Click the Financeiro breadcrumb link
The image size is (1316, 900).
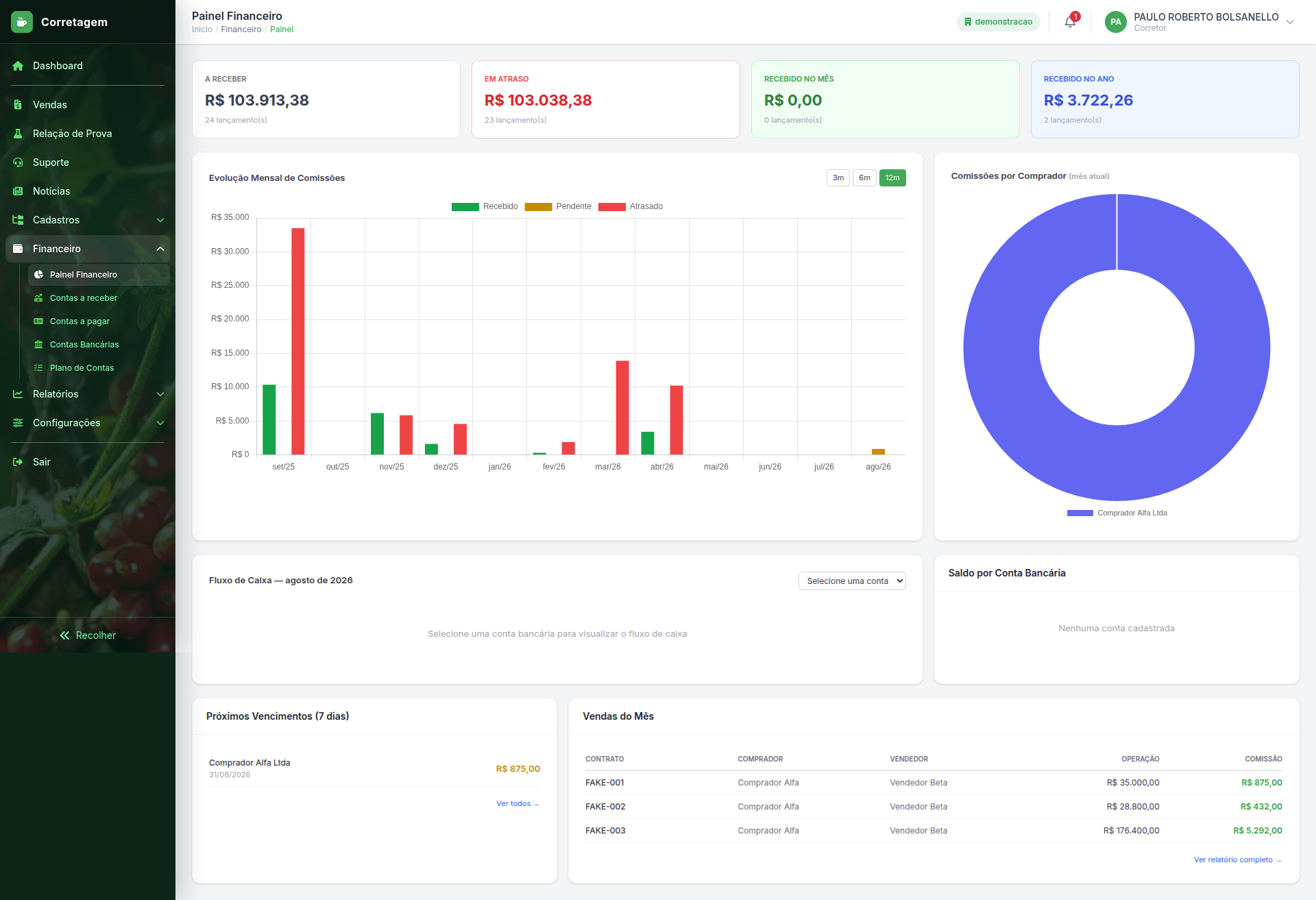coord(241,29)
